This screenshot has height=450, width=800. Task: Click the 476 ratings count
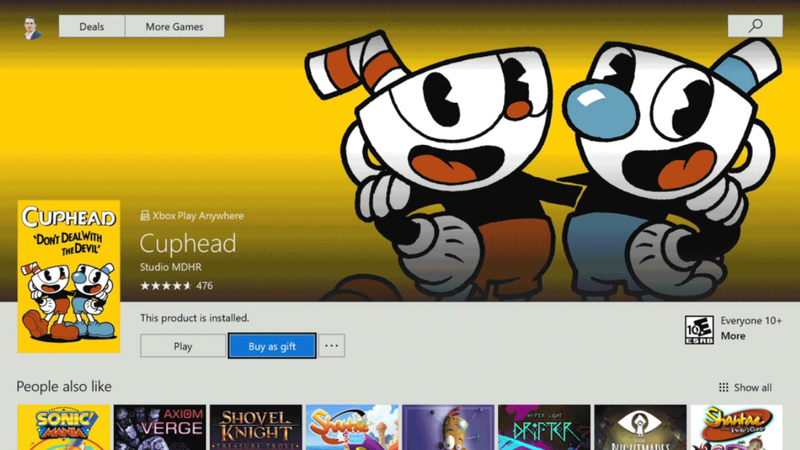(x=205, y=286)
